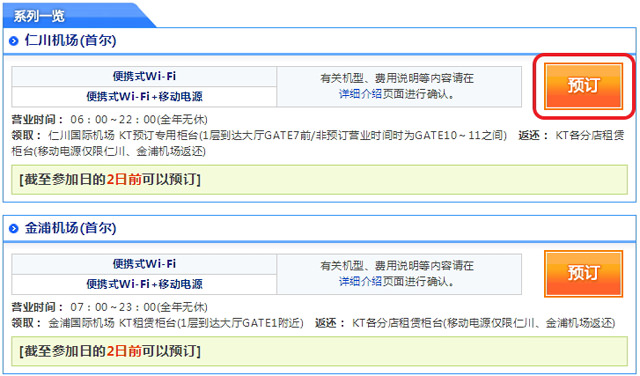The image size is (640, 376).
Task: Click 金浦国际机场 KT租赁柜台 pickup info
Action: pyautogui.click(x=158, y=323)
